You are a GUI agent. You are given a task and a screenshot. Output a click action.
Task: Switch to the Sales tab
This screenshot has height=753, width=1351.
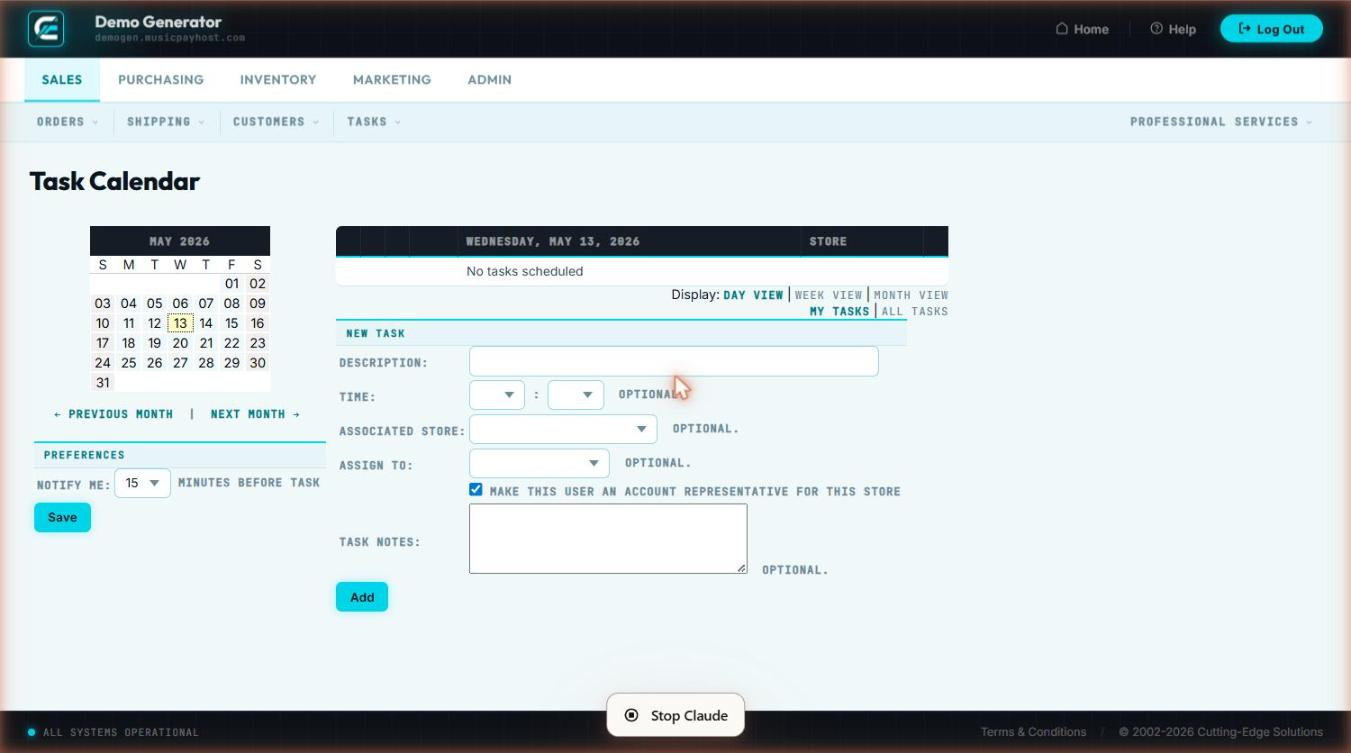[x=62, y=80]
